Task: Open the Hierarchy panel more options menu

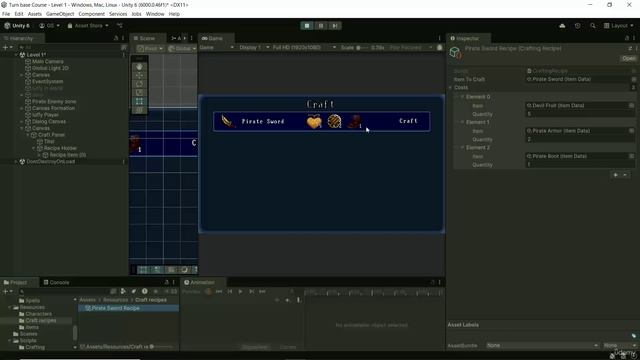Action: click(x=123, y=38)
